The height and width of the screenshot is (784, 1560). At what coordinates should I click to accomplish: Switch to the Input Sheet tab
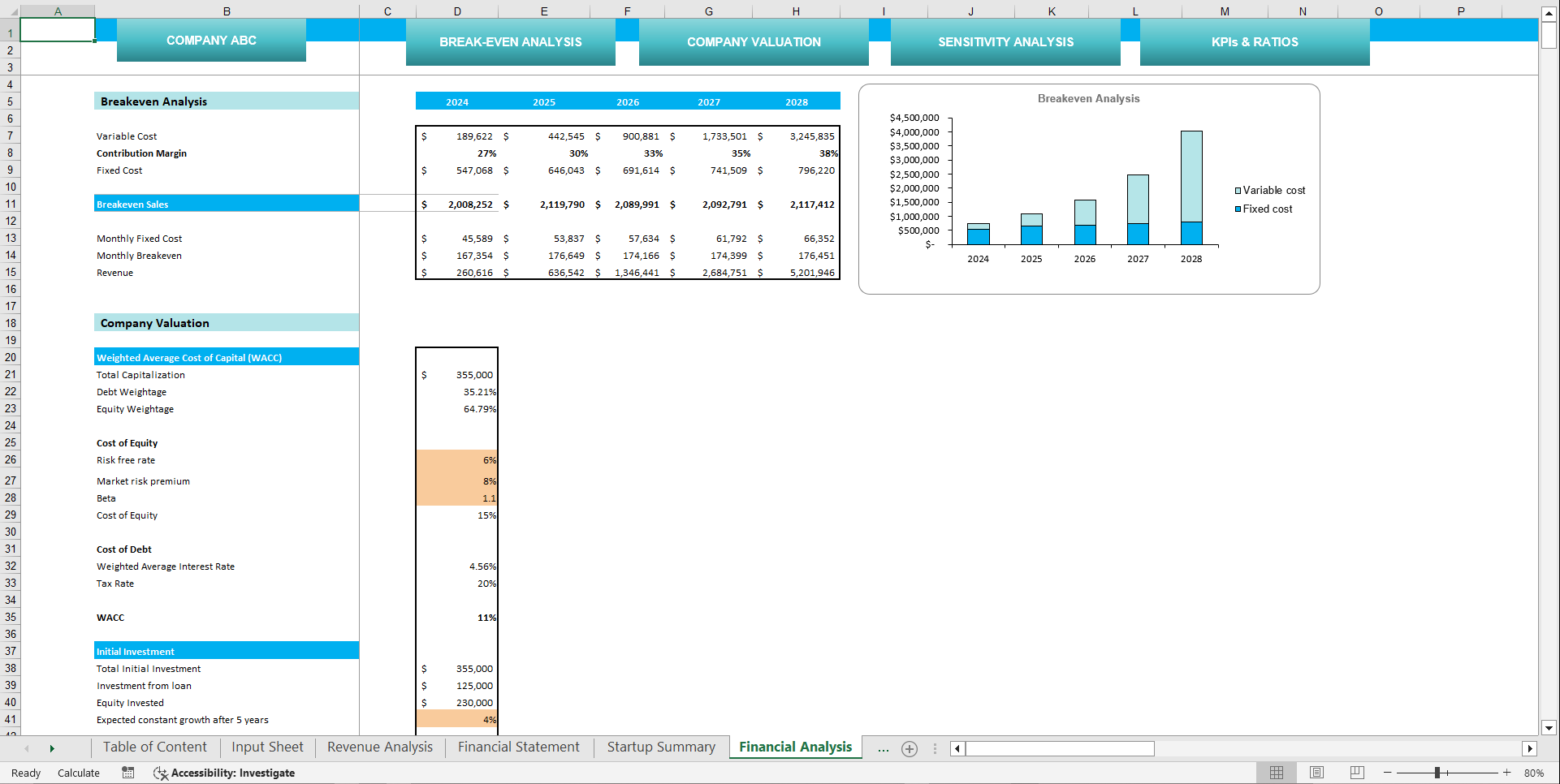pyautogui.click(x=266, y=747)
